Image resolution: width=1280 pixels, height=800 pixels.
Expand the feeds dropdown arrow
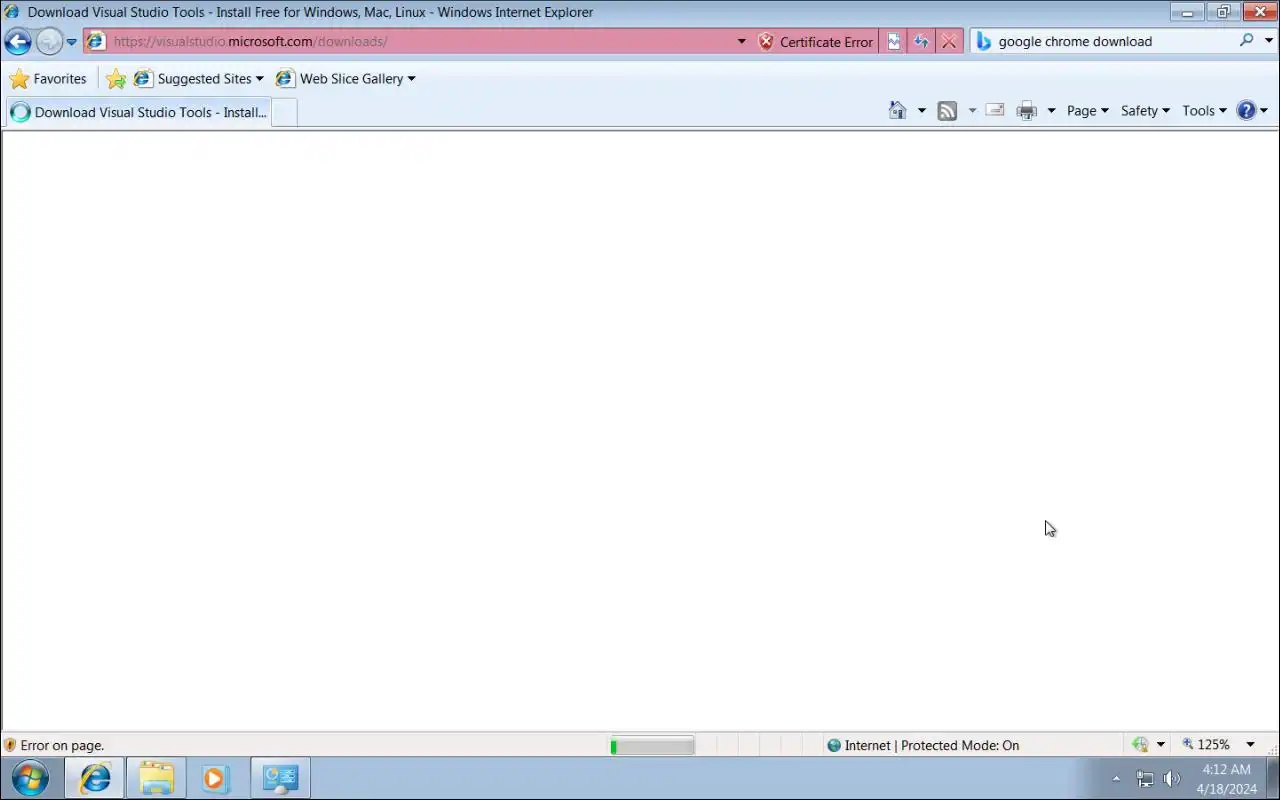tap(971, 111)
